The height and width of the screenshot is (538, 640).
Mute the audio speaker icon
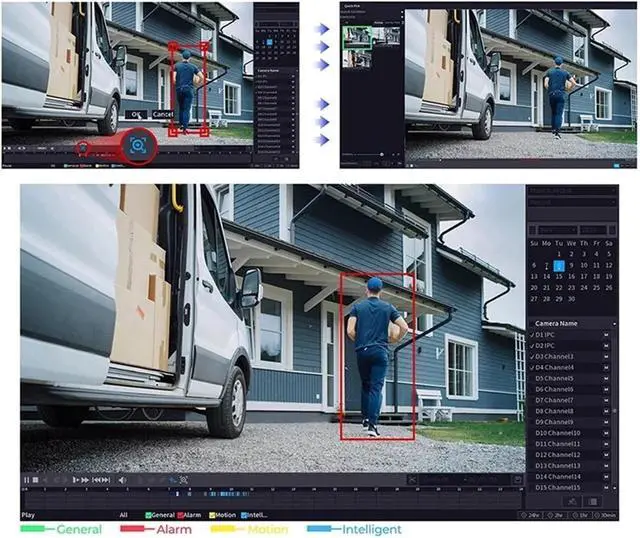pyautogui.click(x=122, y=480)
